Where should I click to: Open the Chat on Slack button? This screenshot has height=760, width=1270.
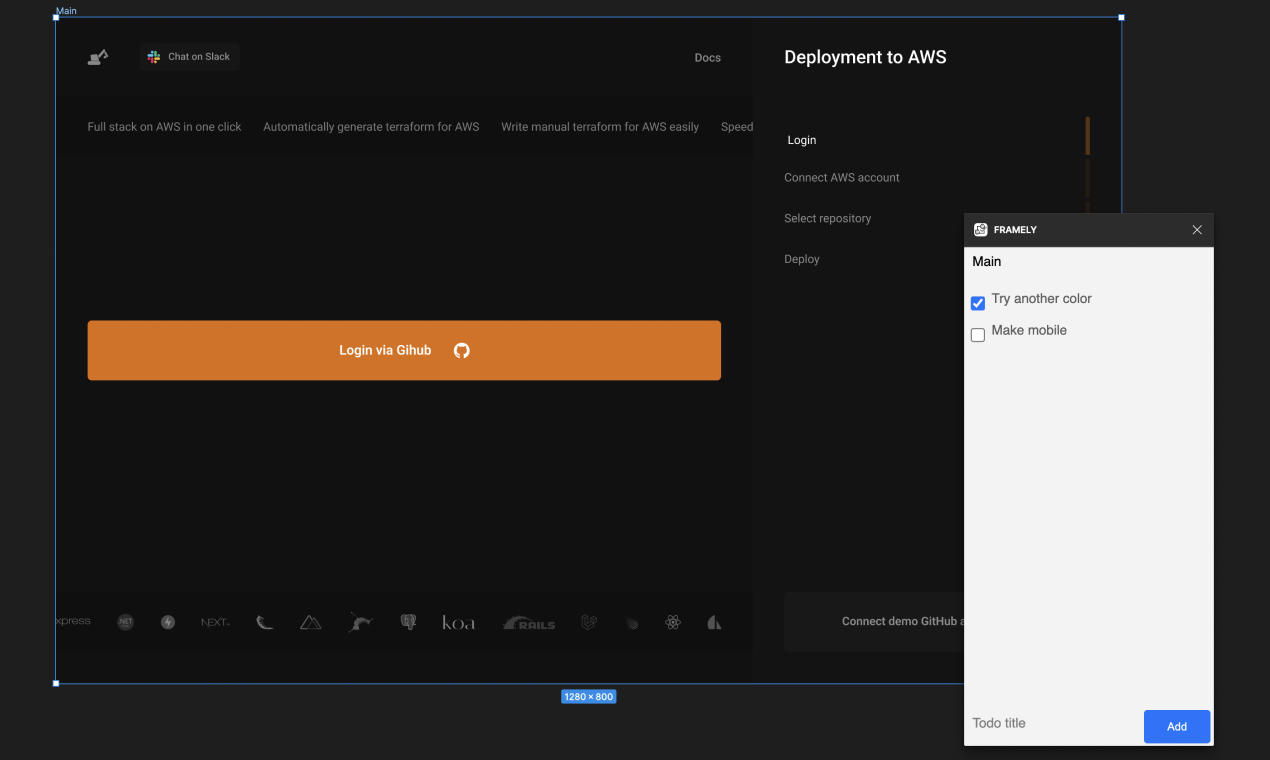[x=190, y=57]
